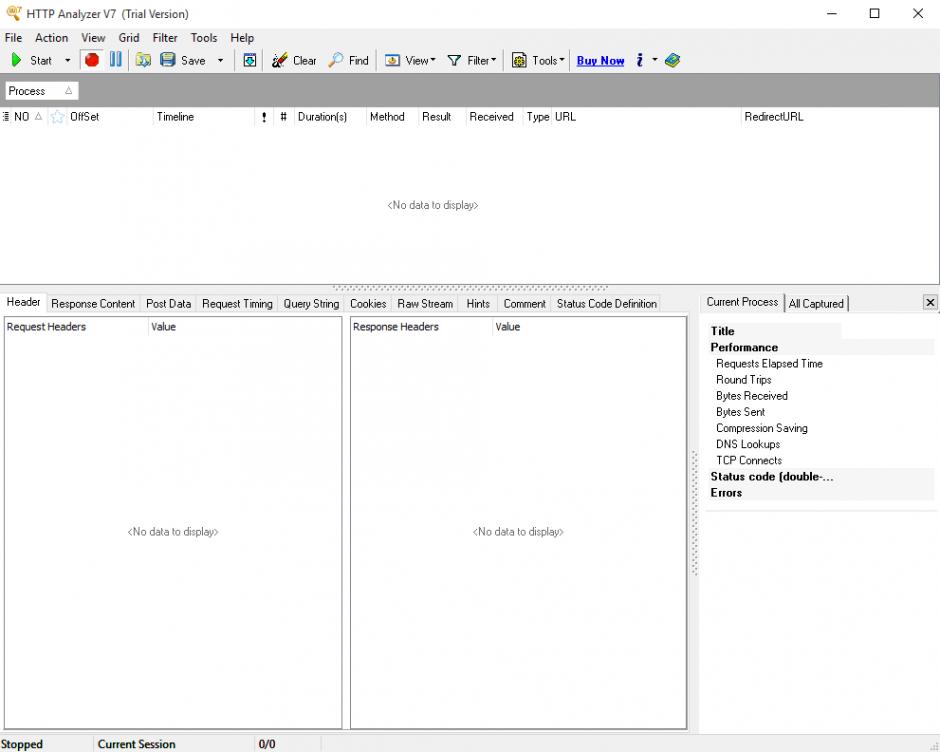The image size is (940, 752).
Task: Click the green Start capture button
Action: click(x=31, y=61)
